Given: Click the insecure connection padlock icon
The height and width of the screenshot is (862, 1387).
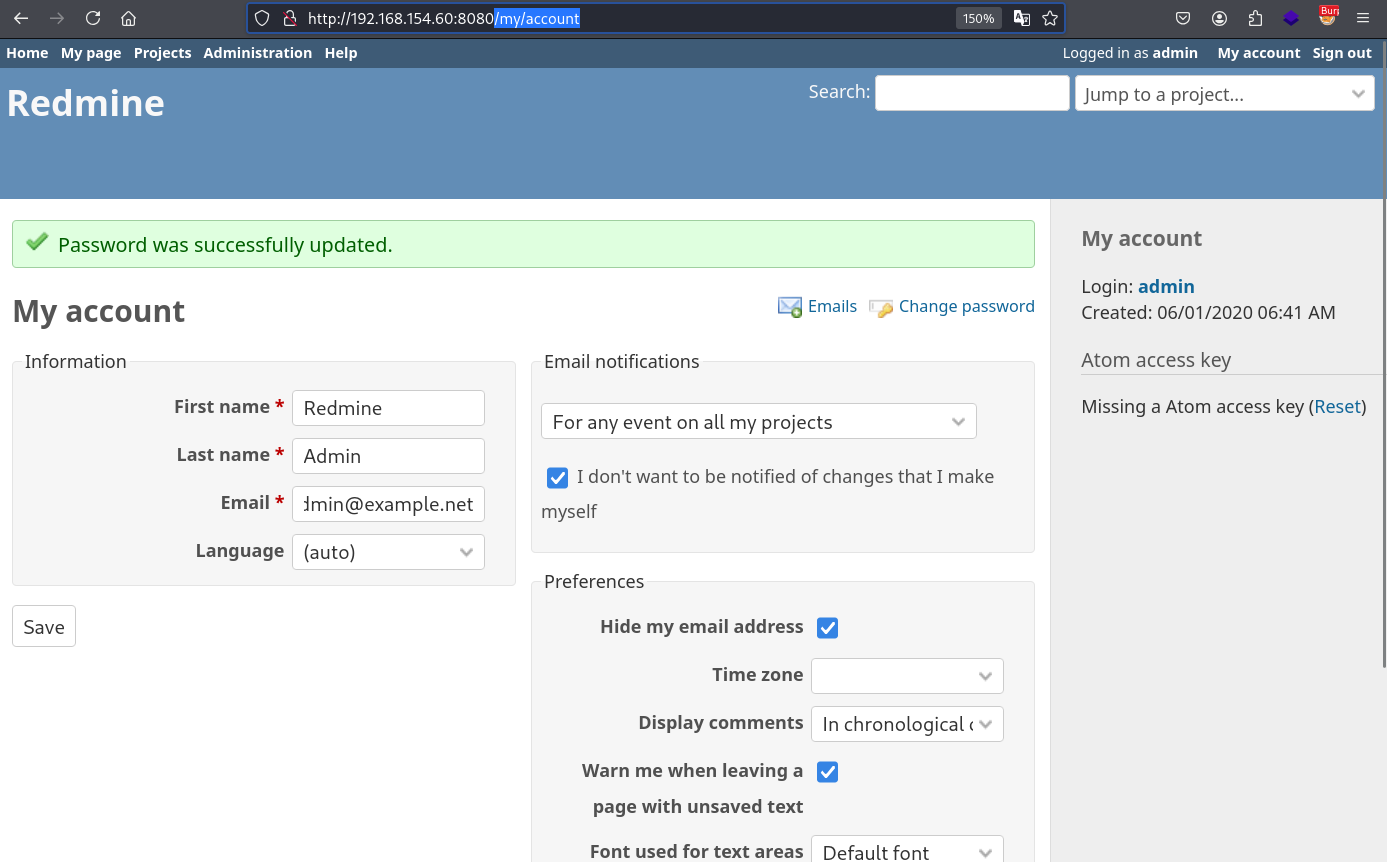Looking at the screenshot, I should tap(290, 18).
